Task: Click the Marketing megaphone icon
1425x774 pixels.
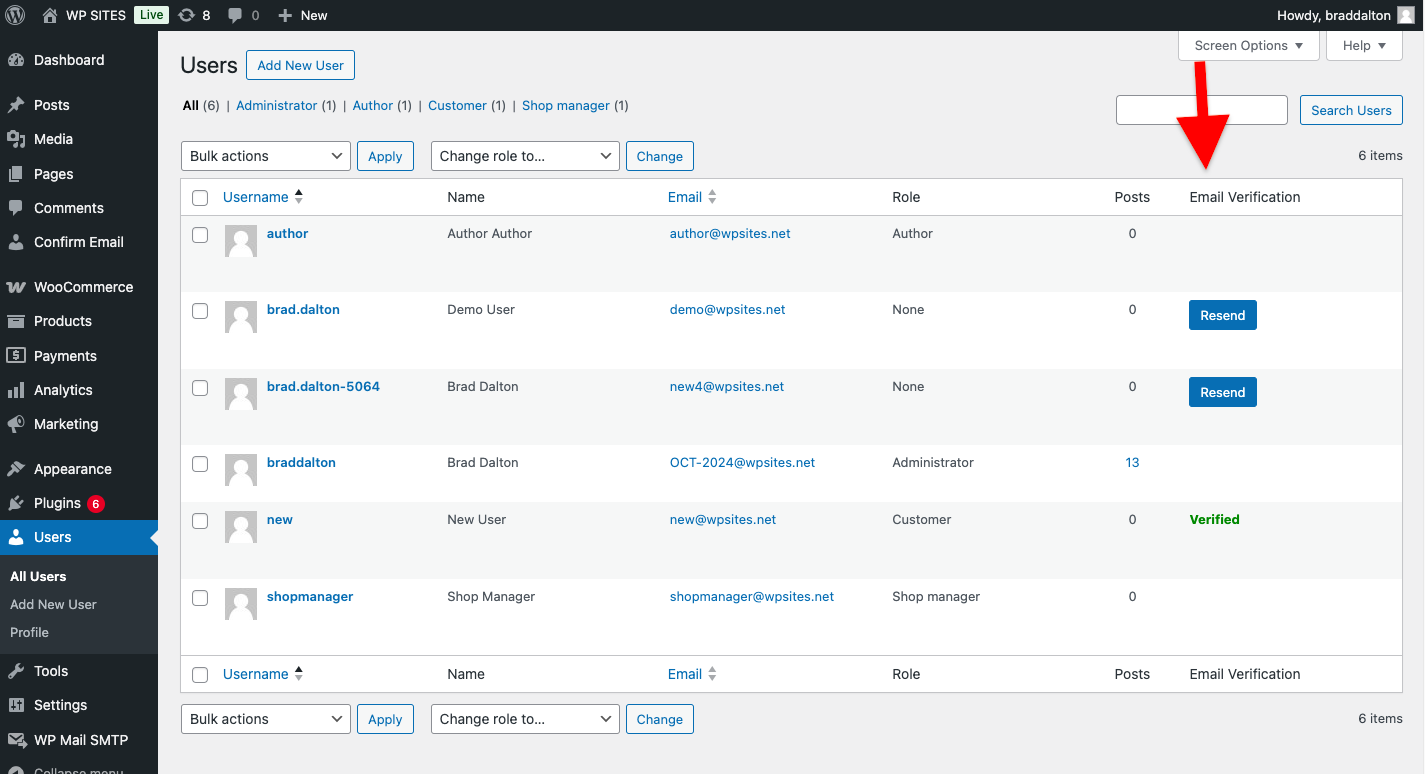Action: pyautogui.click(x=16, y=424)
